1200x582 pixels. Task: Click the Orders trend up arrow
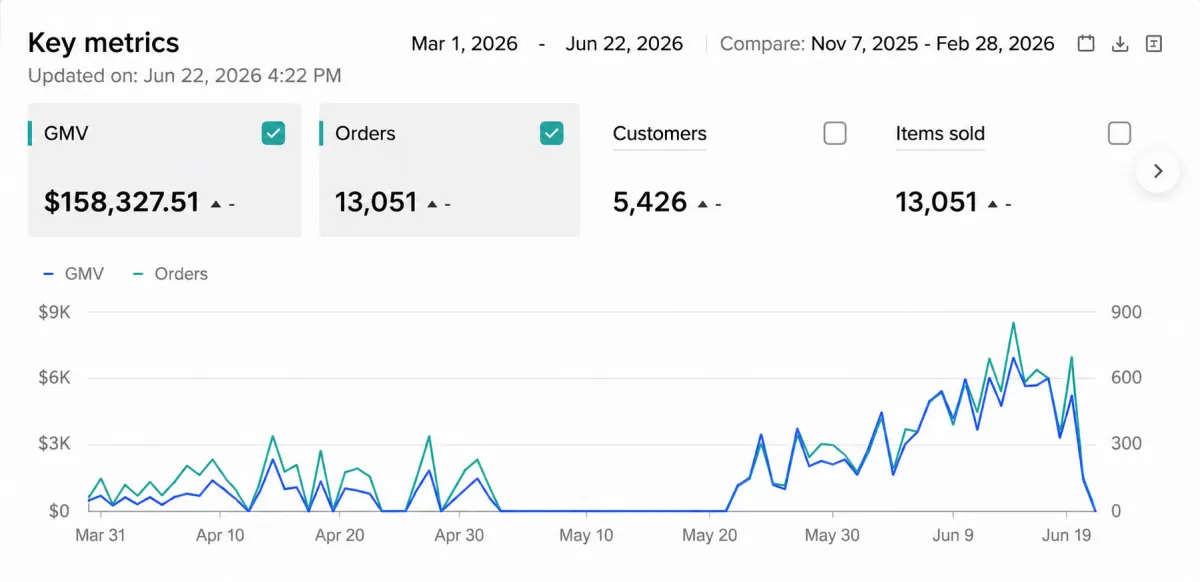432,204
